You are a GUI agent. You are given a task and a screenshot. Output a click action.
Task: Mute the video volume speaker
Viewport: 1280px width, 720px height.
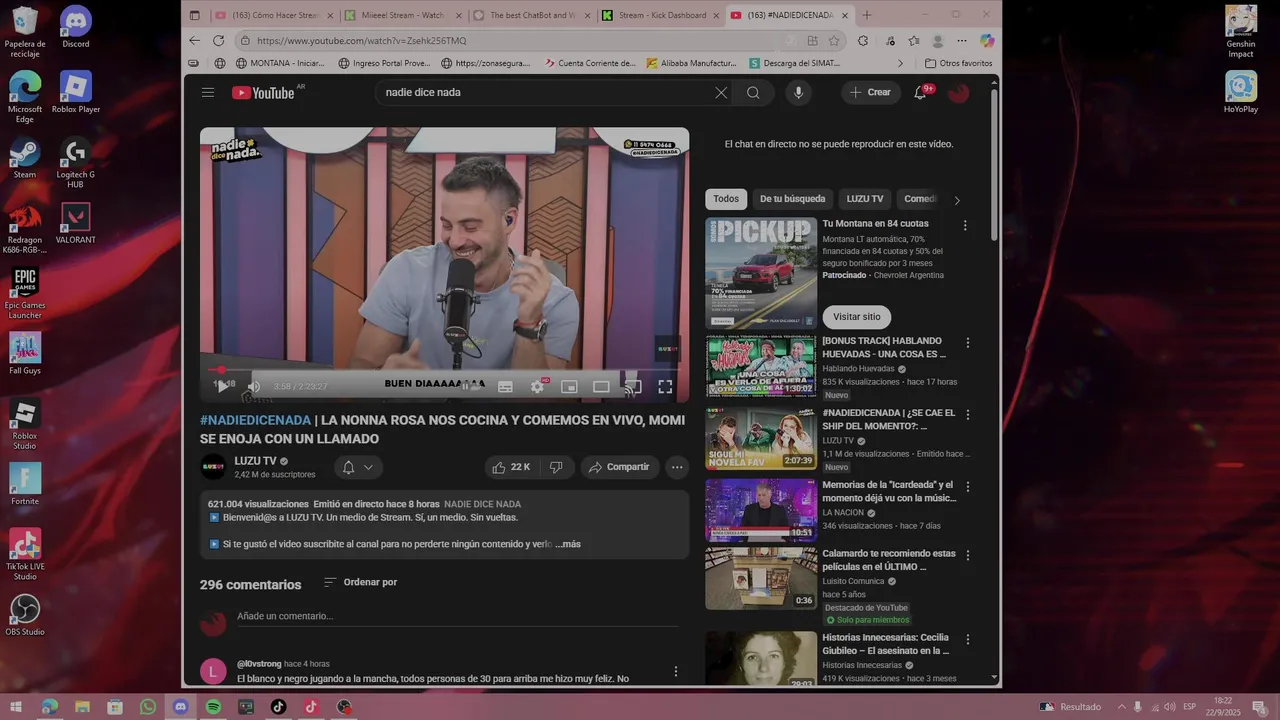pos(254,386)
